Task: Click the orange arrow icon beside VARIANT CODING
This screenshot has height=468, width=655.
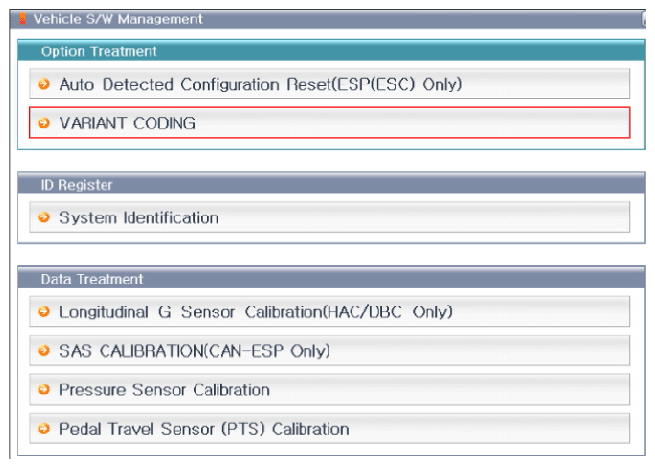Action: [x=44, y=123]
